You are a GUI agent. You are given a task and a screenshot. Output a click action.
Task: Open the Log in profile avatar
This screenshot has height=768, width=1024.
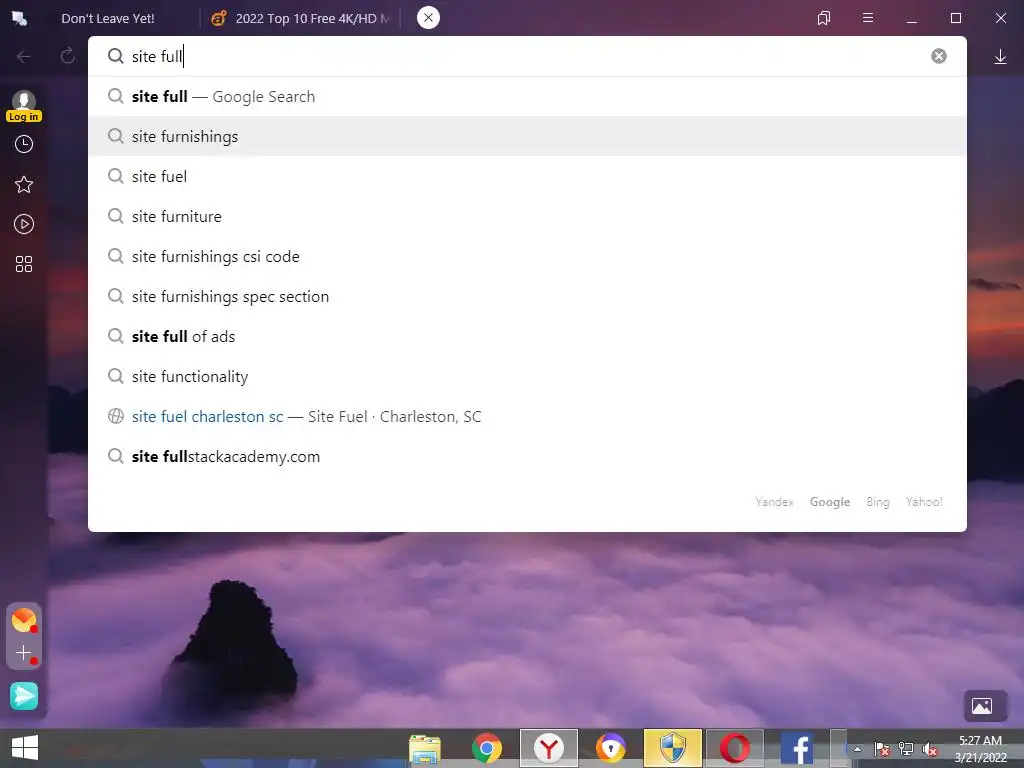click(24, 106)
